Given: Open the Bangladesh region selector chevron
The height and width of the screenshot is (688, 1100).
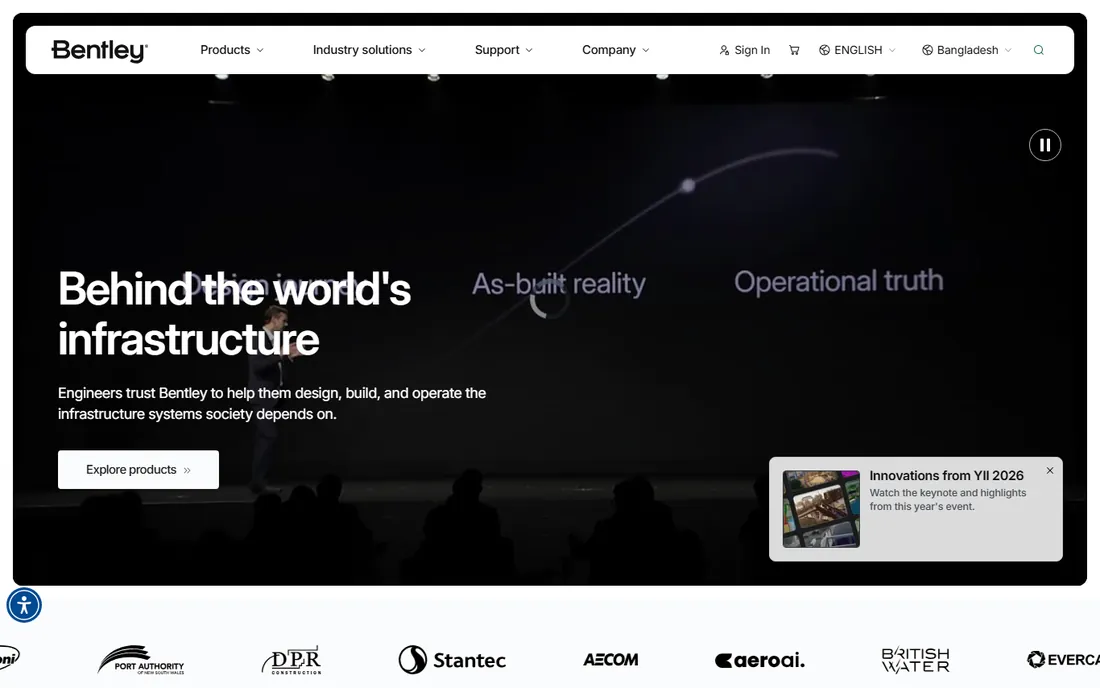Looking at the screenshot, I should pyautogui.click(x=1008, y=50).
